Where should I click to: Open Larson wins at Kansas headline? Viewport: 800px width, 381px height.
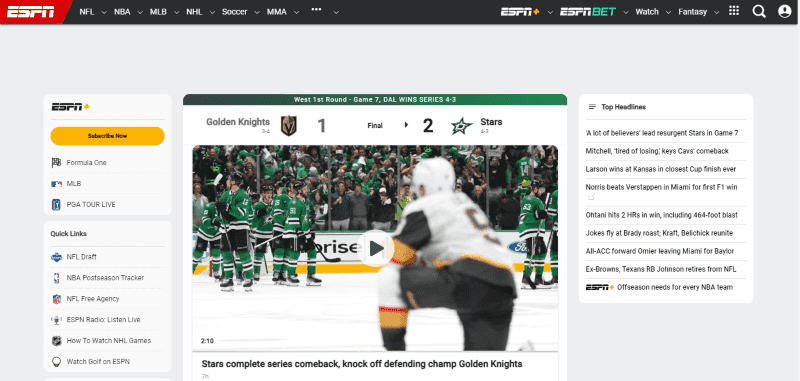click(661, 169)
